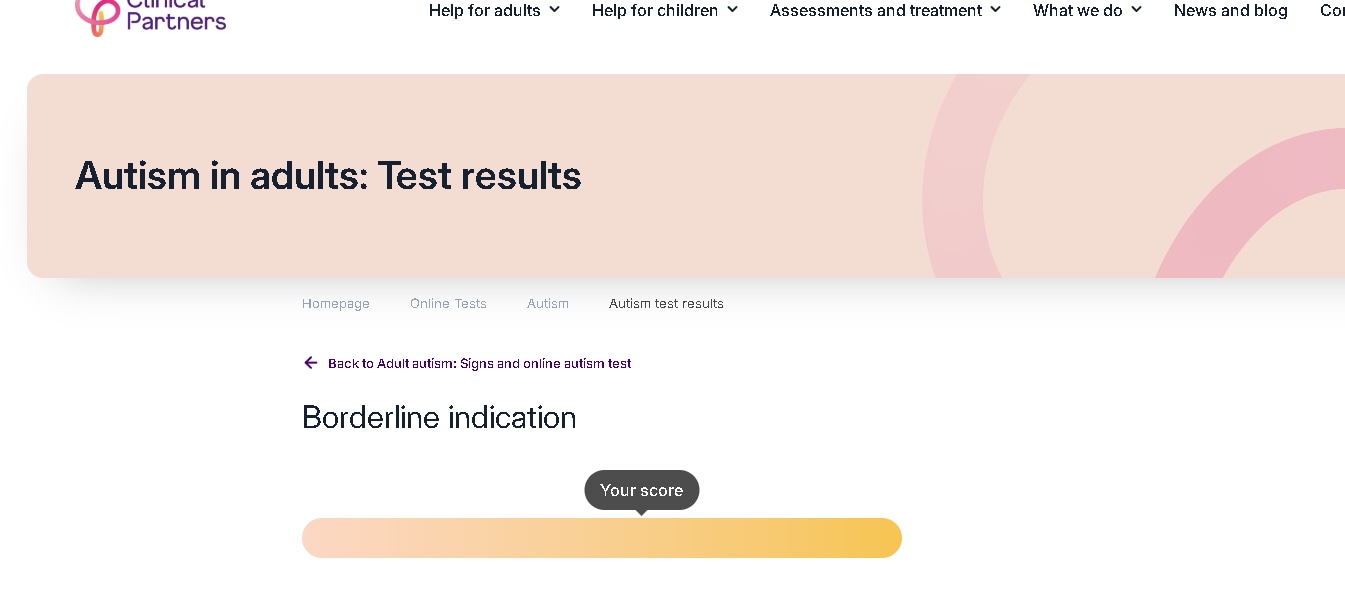Click the Autism in adults page title
1345x602 pixels.
pyautogui.click(x=328, y=176)
